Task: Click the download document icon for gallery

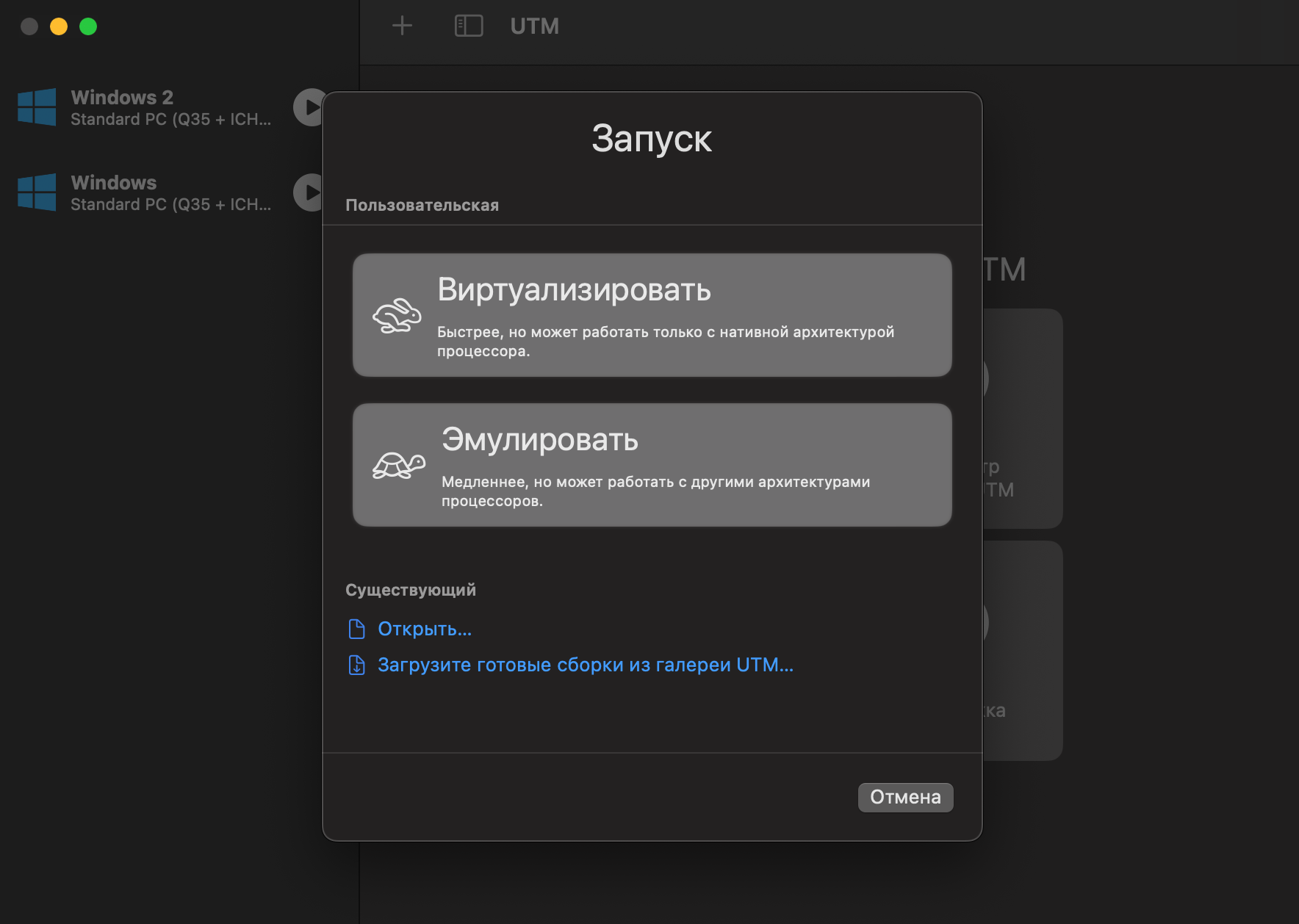Action: coord(356,665)
